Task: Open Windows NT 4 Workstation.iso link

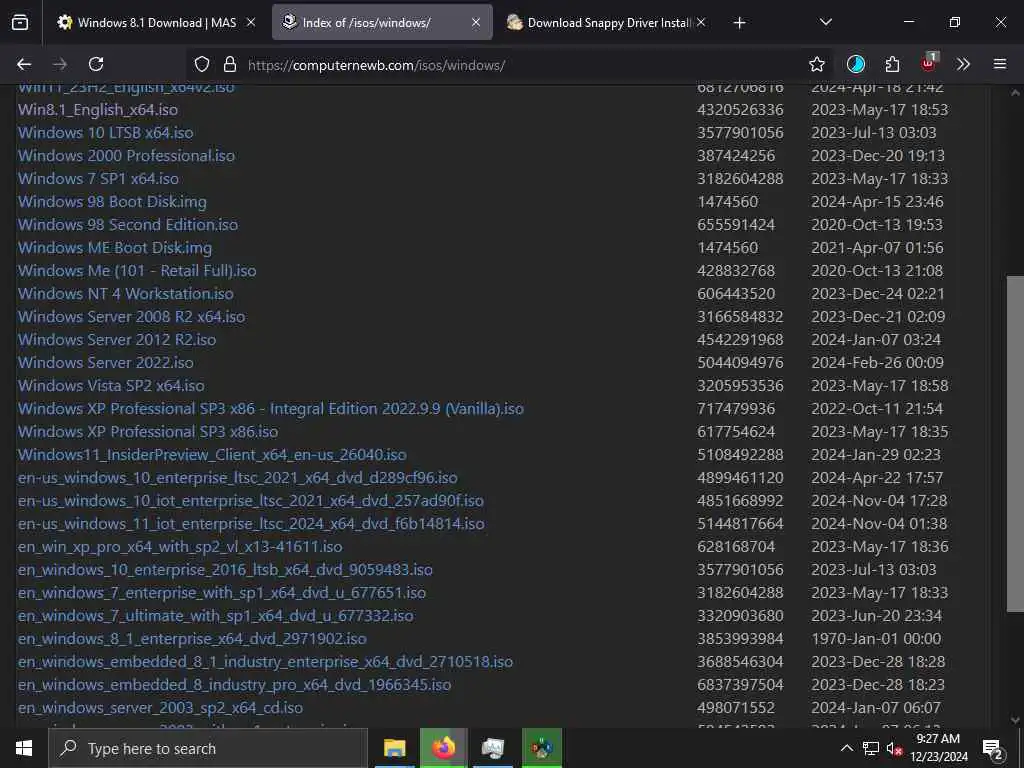Action: (x=125, y=294)
